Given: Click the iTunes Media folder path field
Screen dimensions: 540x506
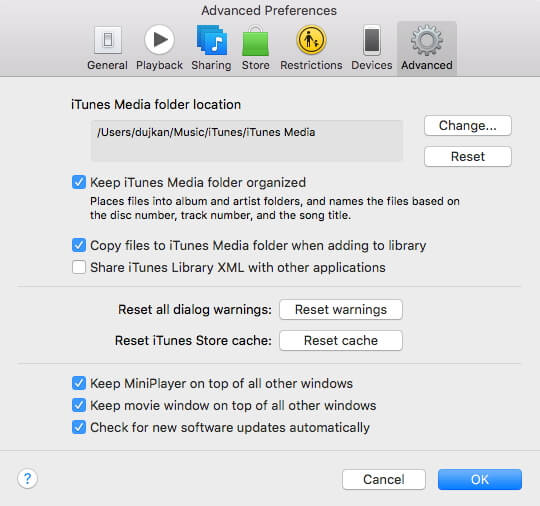Looking at the screenshot, I should [247, 141].
